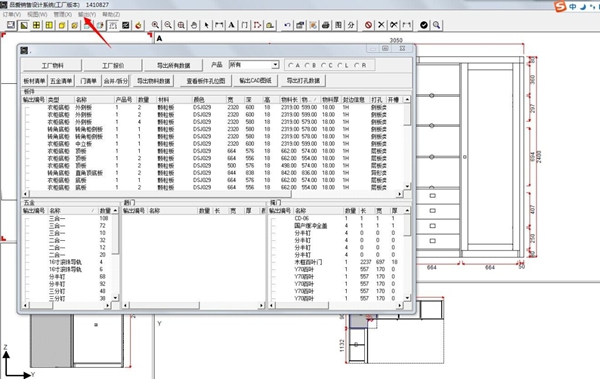Select the text annotation A tool
600x379 pixels.
click(x=232, y=25)
